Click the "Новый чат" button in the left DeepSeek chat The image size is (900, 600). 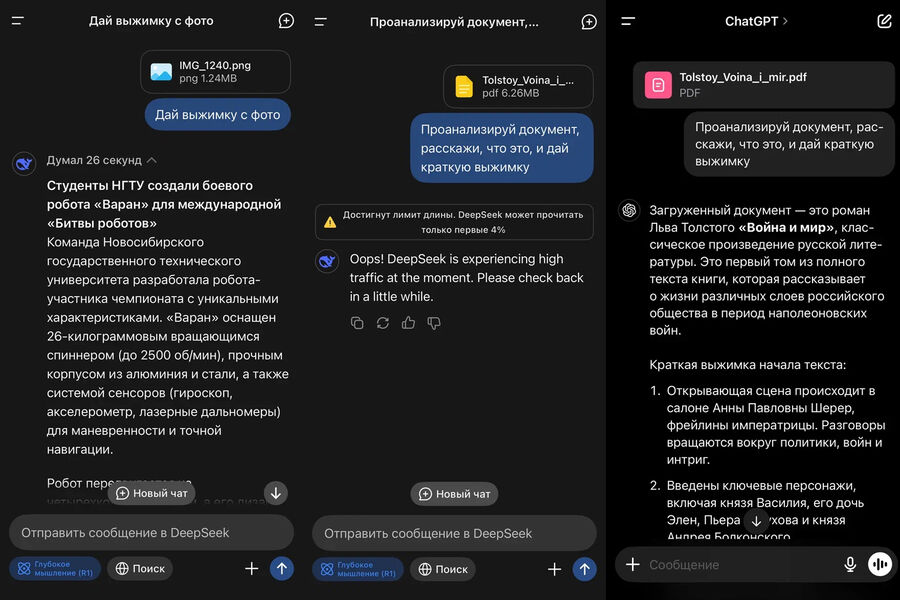tap(152, 493)
